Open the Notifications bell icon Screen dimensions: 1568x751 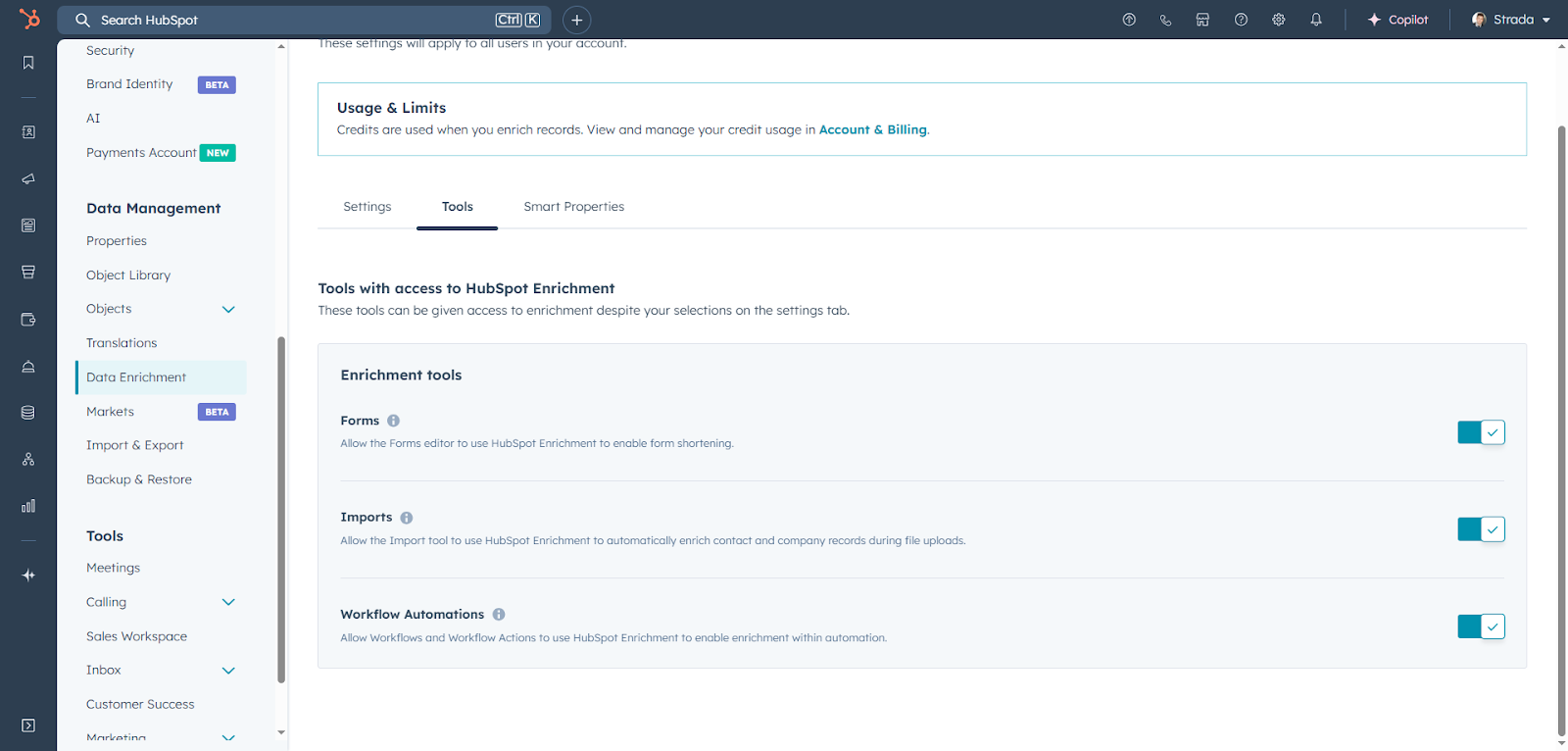(x=1316, y=20)
